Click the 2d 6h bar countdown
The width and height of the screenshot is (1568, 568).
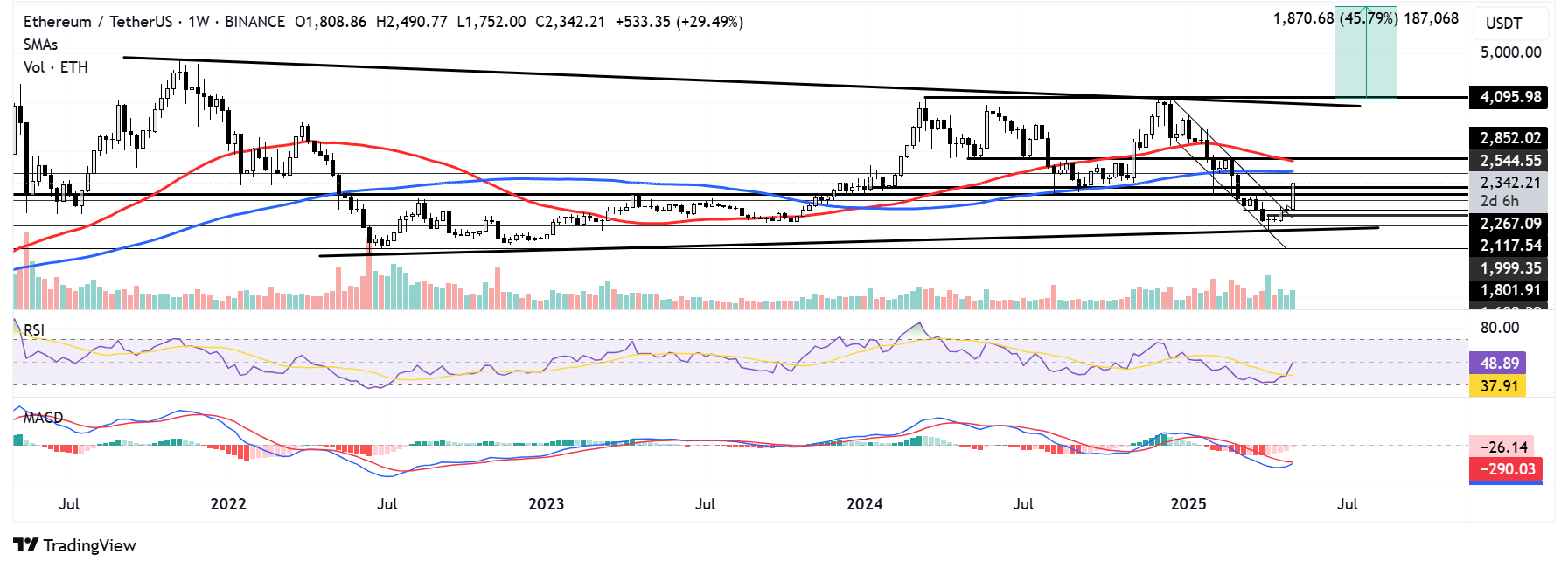click(1500, 201)
